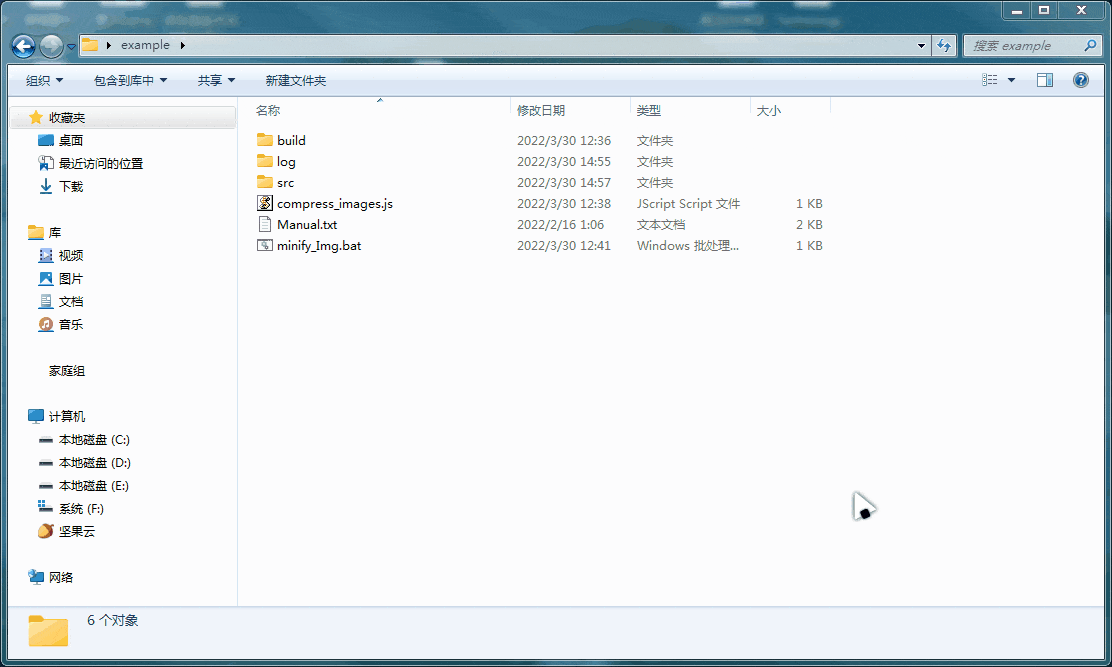Expand the address bar history dropdown arrow

click(921, 45)
